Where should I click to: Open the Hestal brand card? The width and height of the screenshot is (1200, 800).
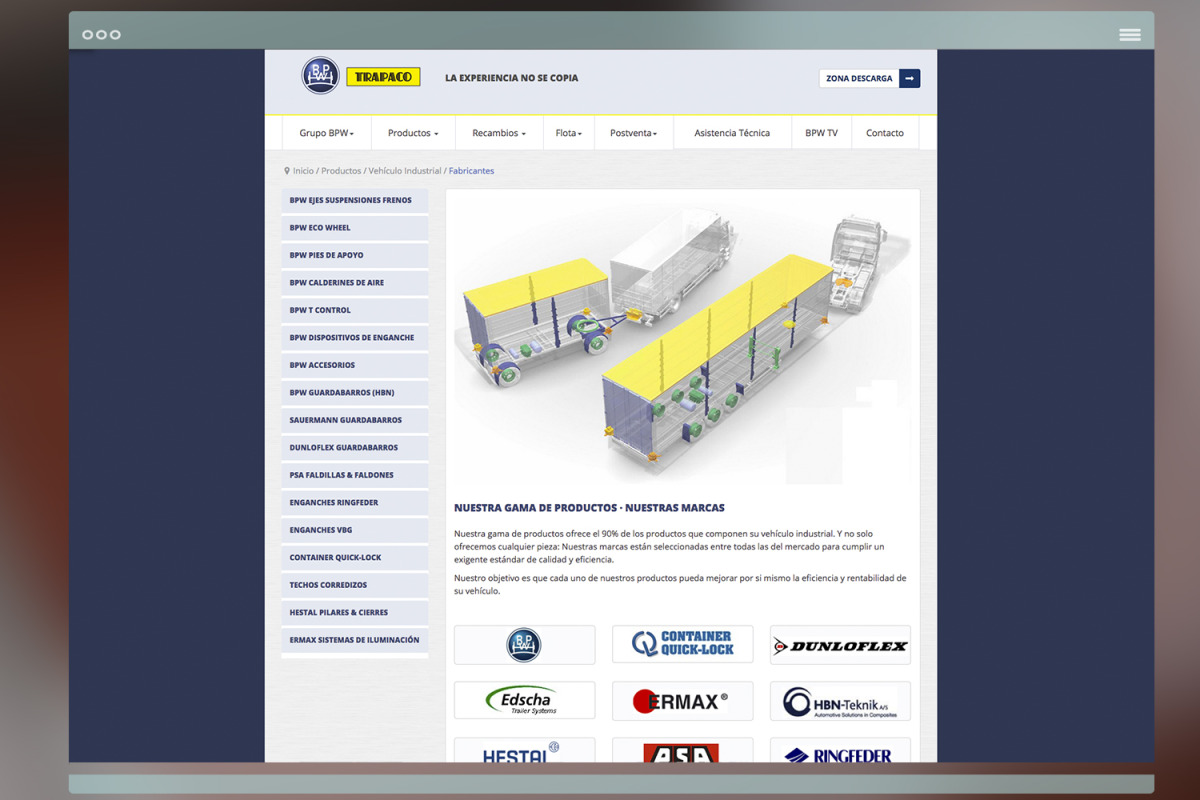tap(524, 750)
